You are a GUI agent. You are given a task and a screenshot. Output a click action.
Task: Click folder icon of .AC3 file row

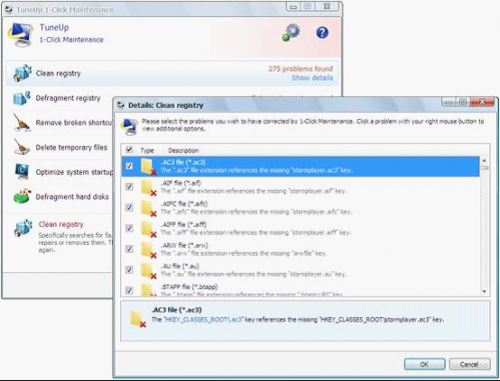click(x=148, y=166)
